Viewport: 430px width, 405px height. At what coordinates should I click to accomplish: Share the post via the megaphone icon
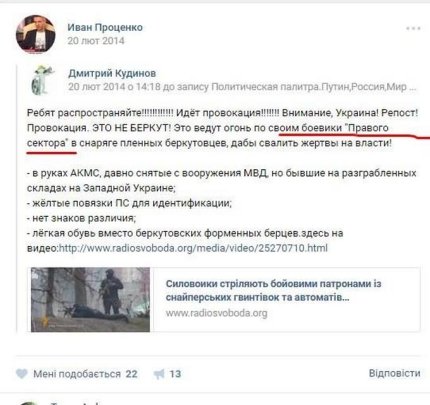click(159, 374)
